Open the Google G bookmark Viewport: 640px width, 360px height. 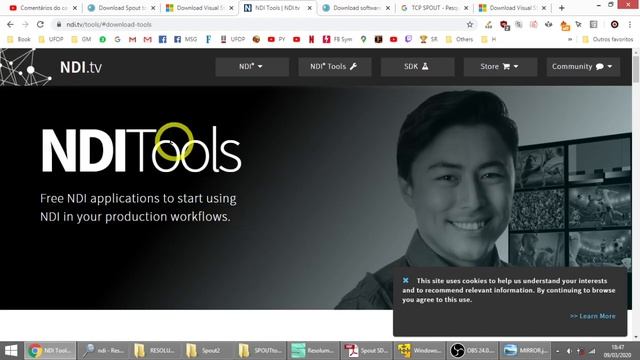point(118,39)
